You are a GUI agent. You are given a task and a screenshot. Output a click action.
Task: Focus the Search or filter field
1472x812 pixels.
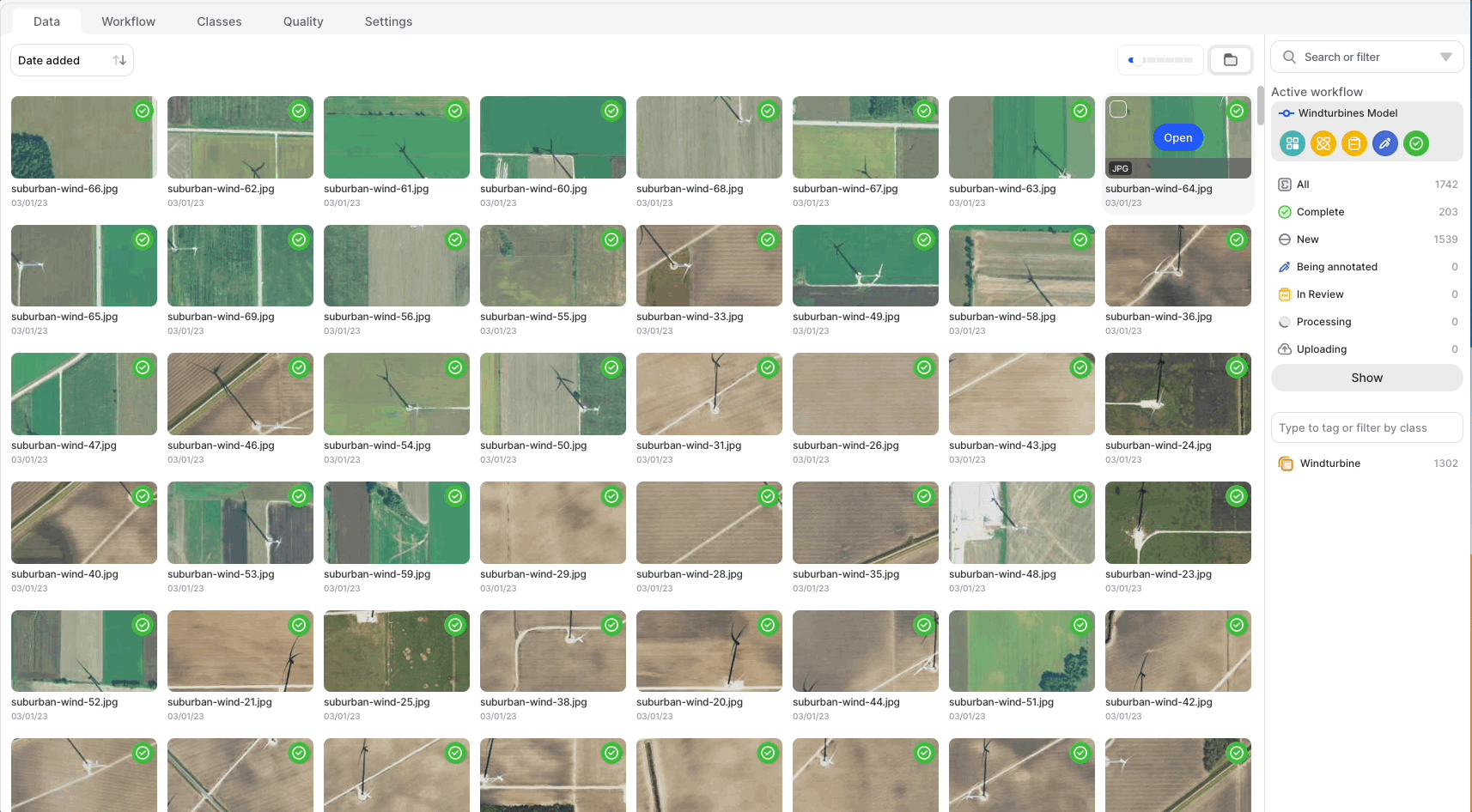pyautogui.click(x=1367, y=58)
